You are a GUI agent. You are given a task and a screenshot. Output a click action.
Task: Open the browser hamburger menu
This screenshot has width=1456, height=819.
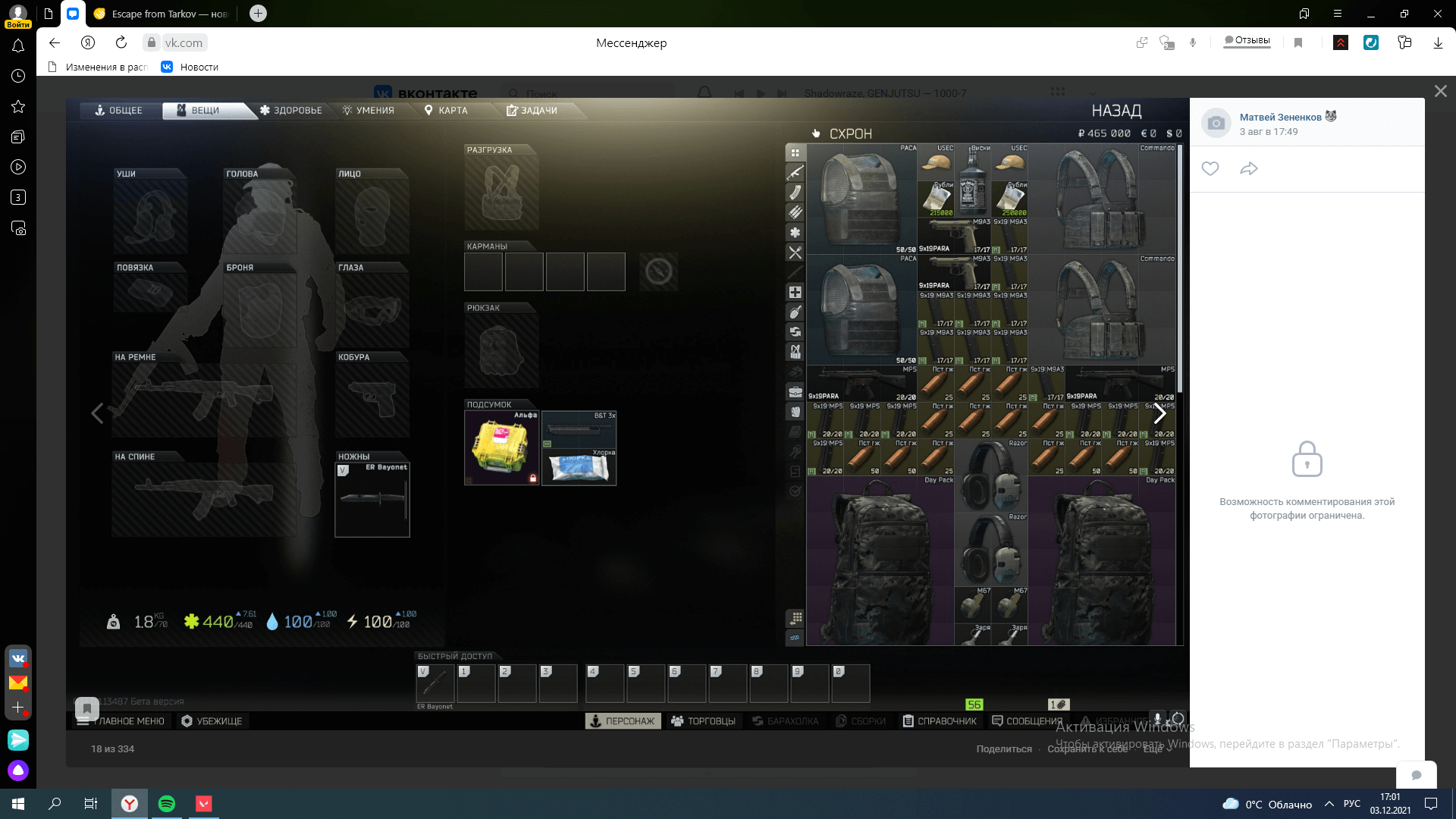(x=1338, y=14)
